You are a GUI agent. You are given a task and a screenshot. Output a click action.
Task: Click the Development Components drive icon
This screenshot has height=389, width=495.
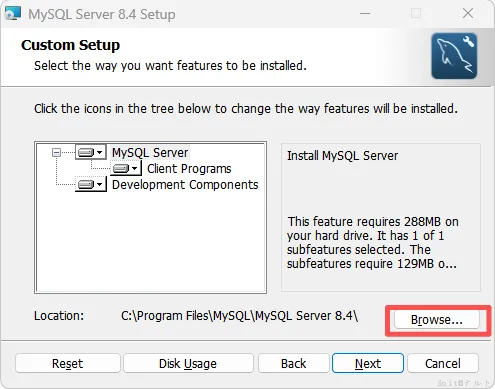click(x=86, y=184)
